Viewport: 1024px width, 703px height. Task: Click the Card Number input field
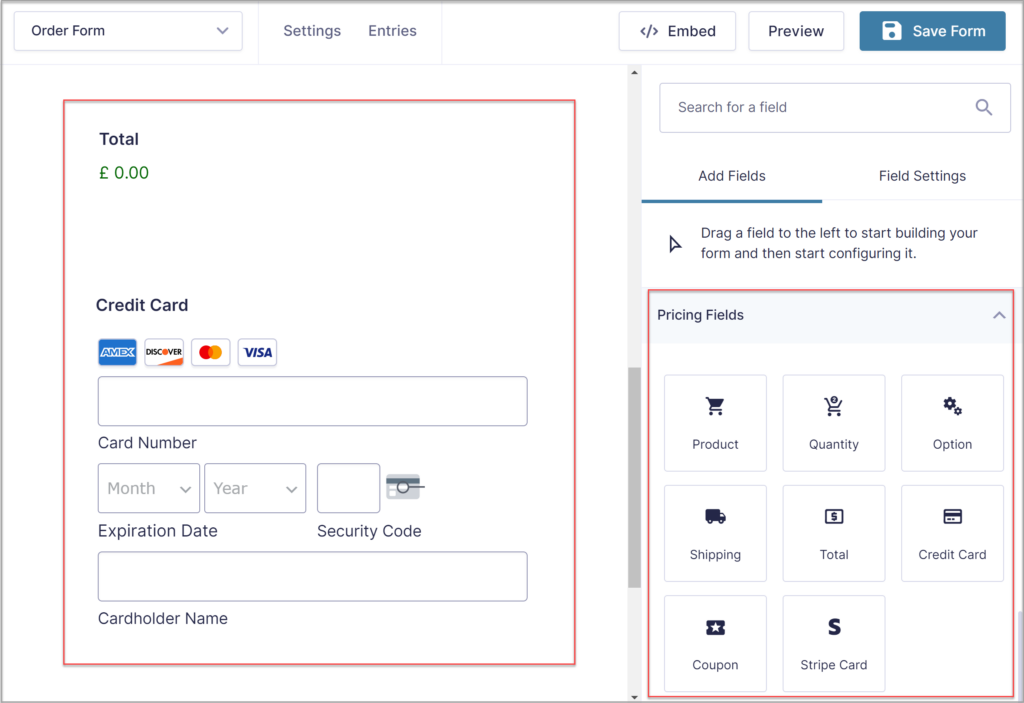pyautogui.click(x=312, y=401)
